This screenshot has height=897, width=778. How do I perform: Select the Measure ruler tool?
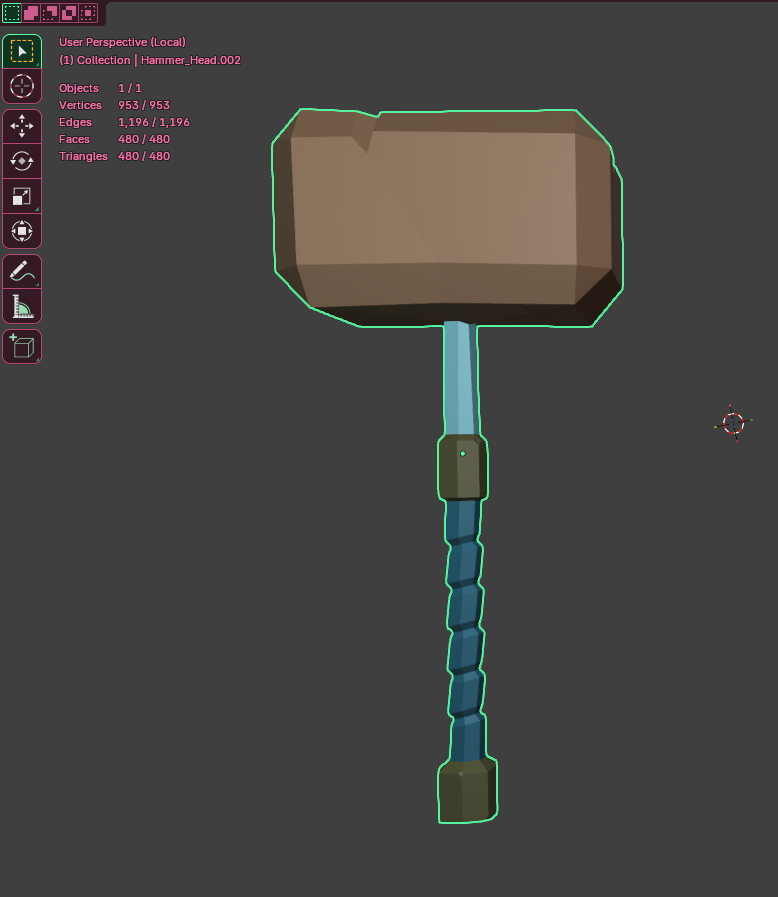[x=22, y=306]
